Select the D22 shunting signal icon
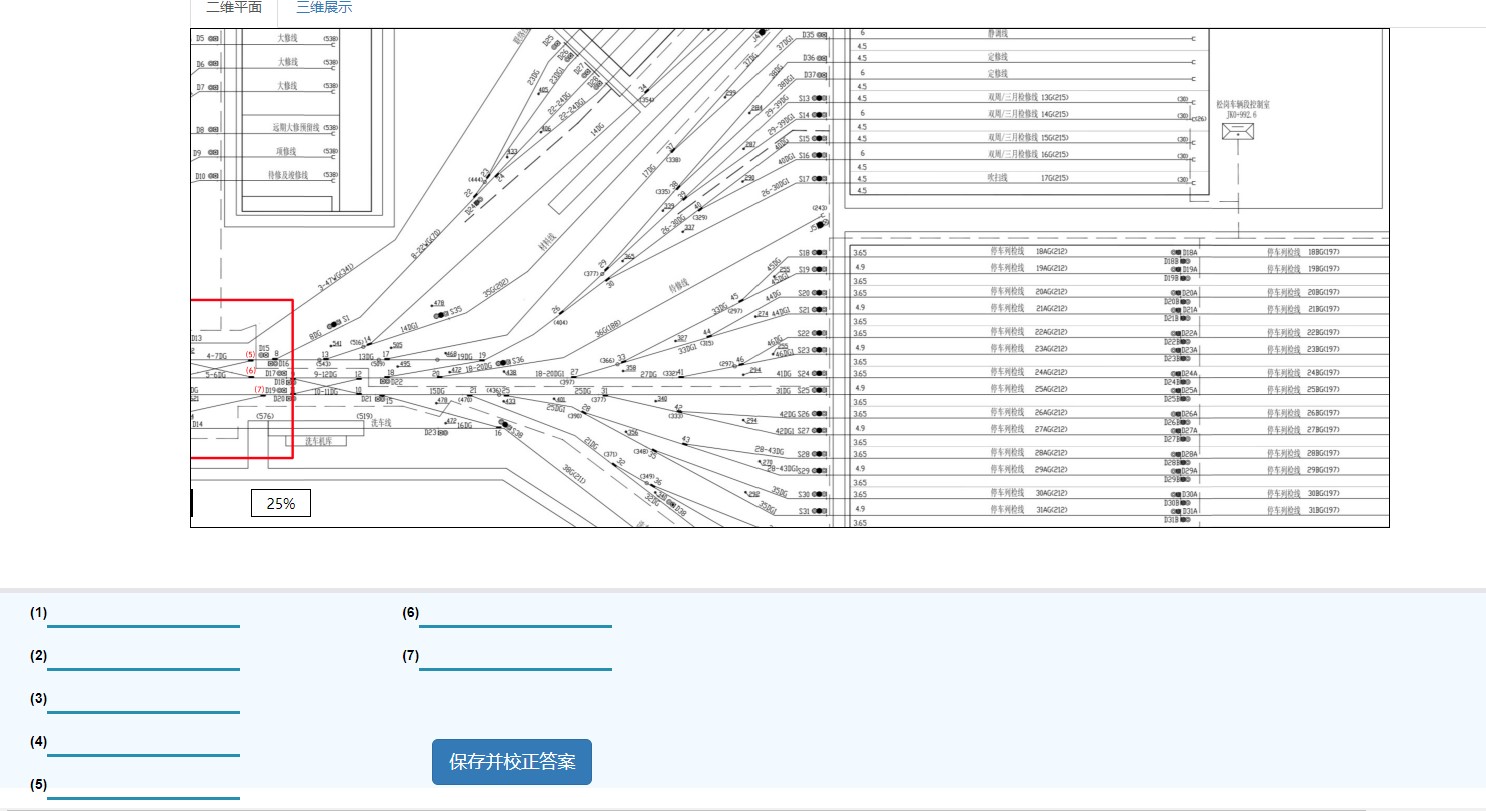 point(385,382)
